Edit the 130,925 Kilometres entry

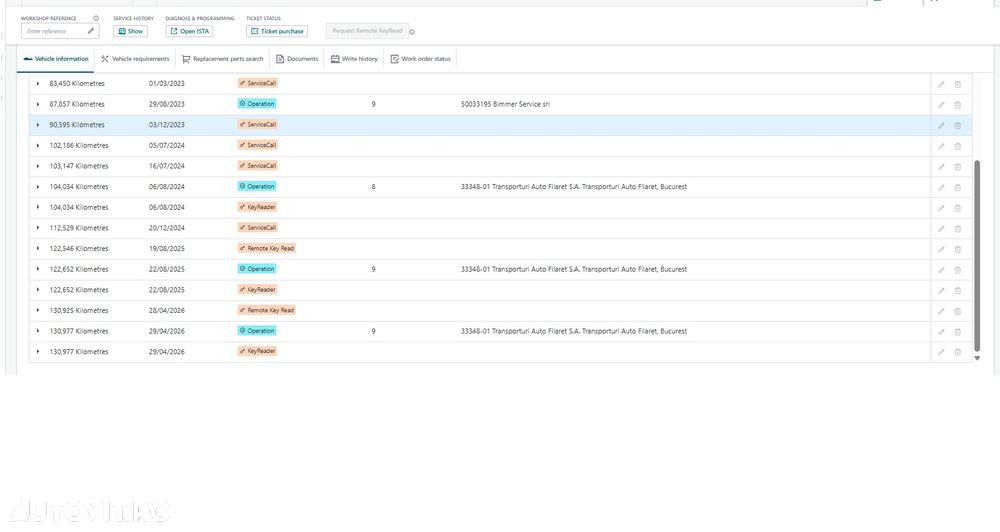(x=941, y=311)
